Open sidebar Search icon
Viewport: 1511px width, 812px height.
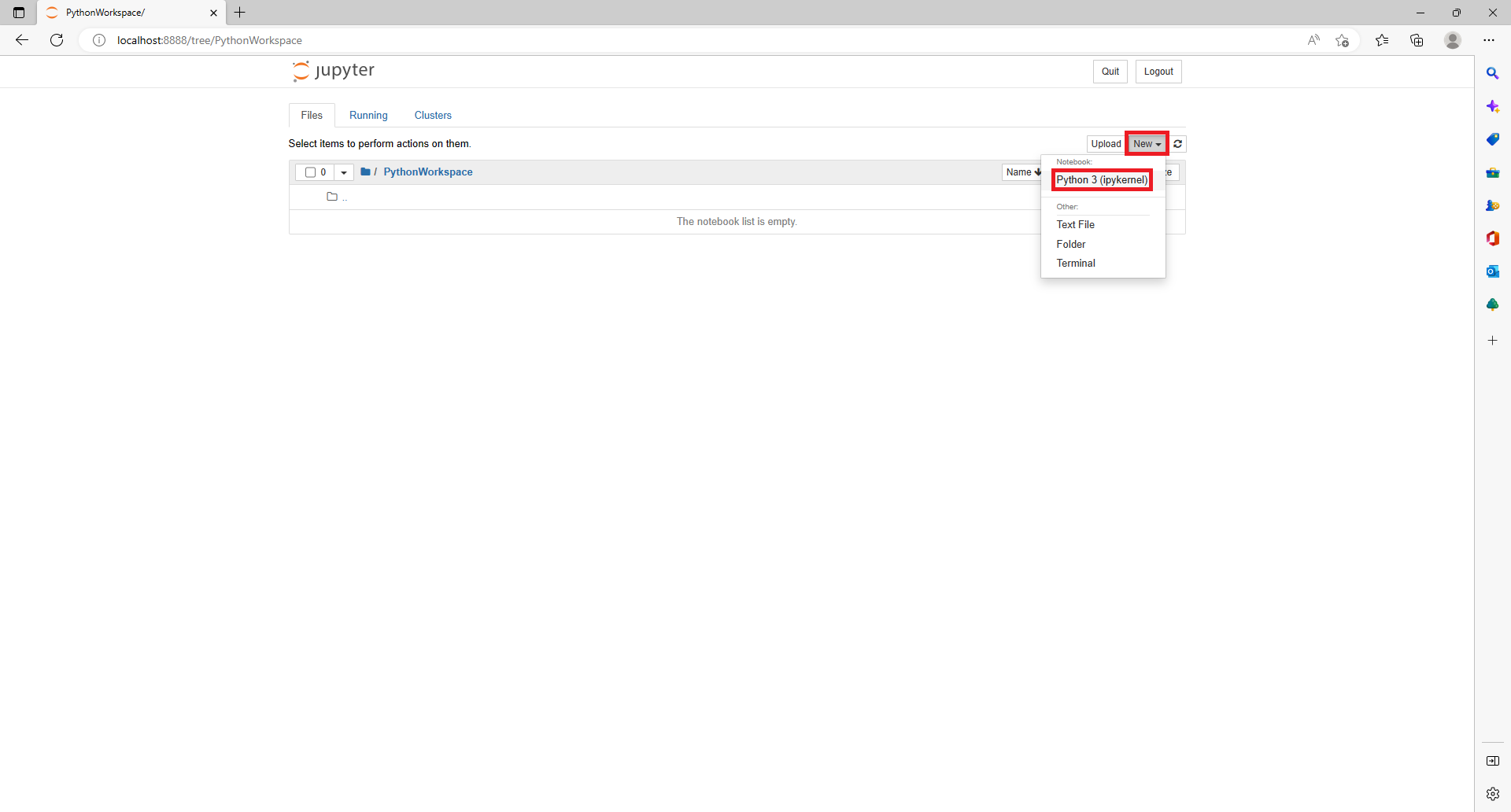click(x=1493, y=73)
